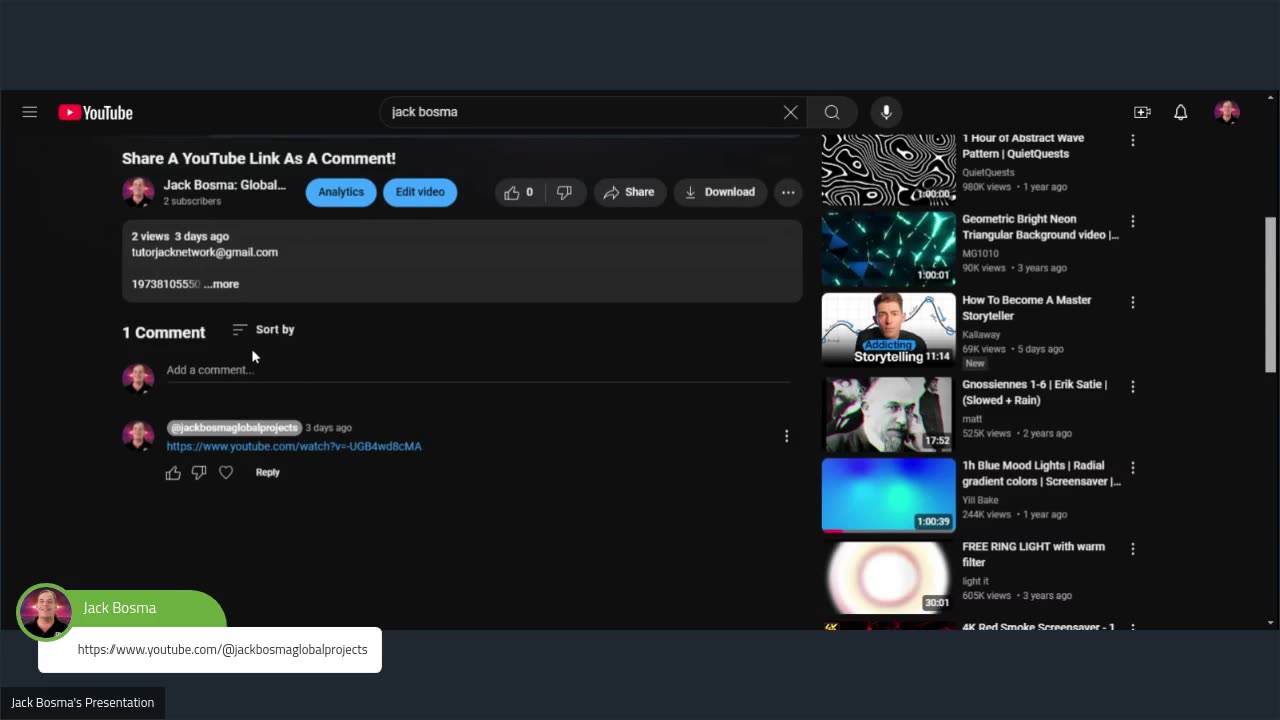Open account avatar menu in header

(1227, 112)
